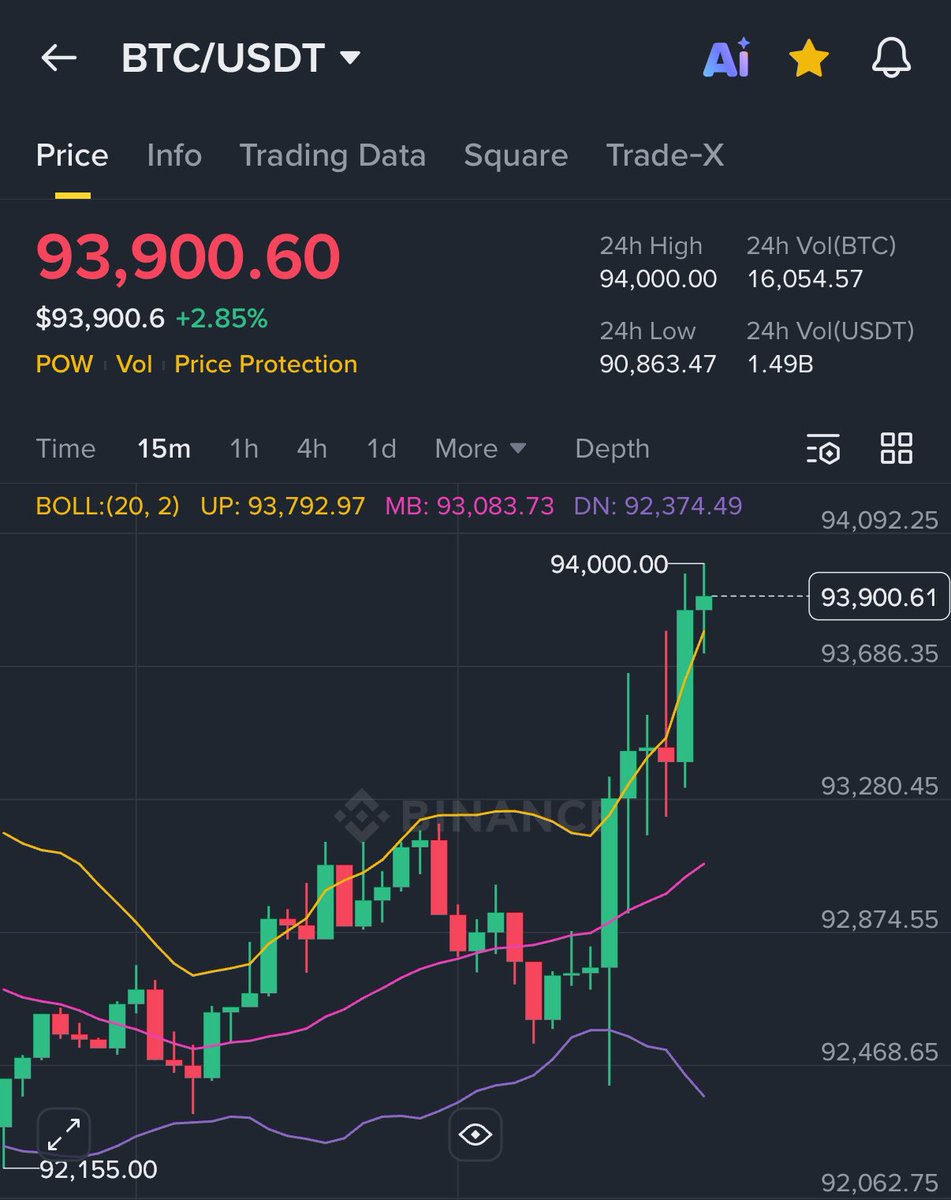Tap the 93,686.35 axis price label
The height and width of the screenshot is (1200, 951).
click(880, 653)
